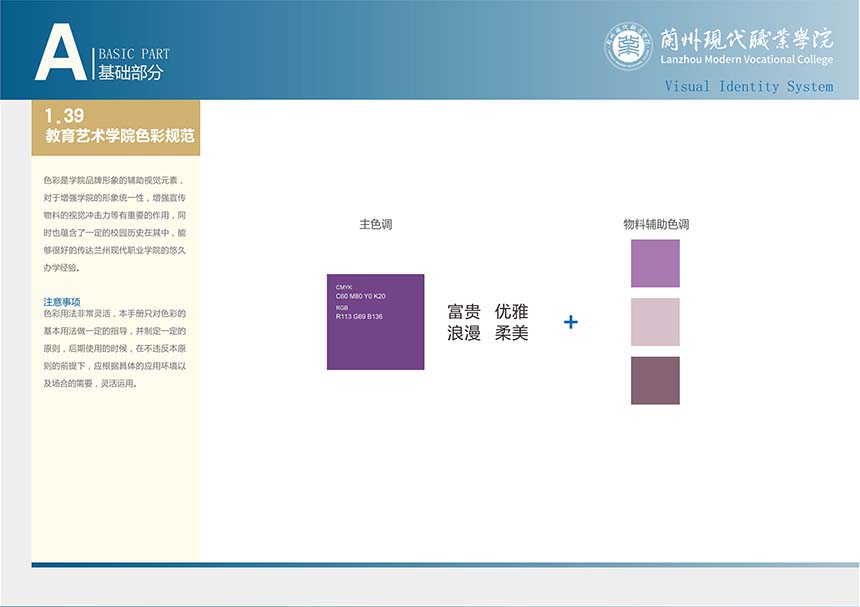Click the "注意事项" heading

click(x=62, y=301)
